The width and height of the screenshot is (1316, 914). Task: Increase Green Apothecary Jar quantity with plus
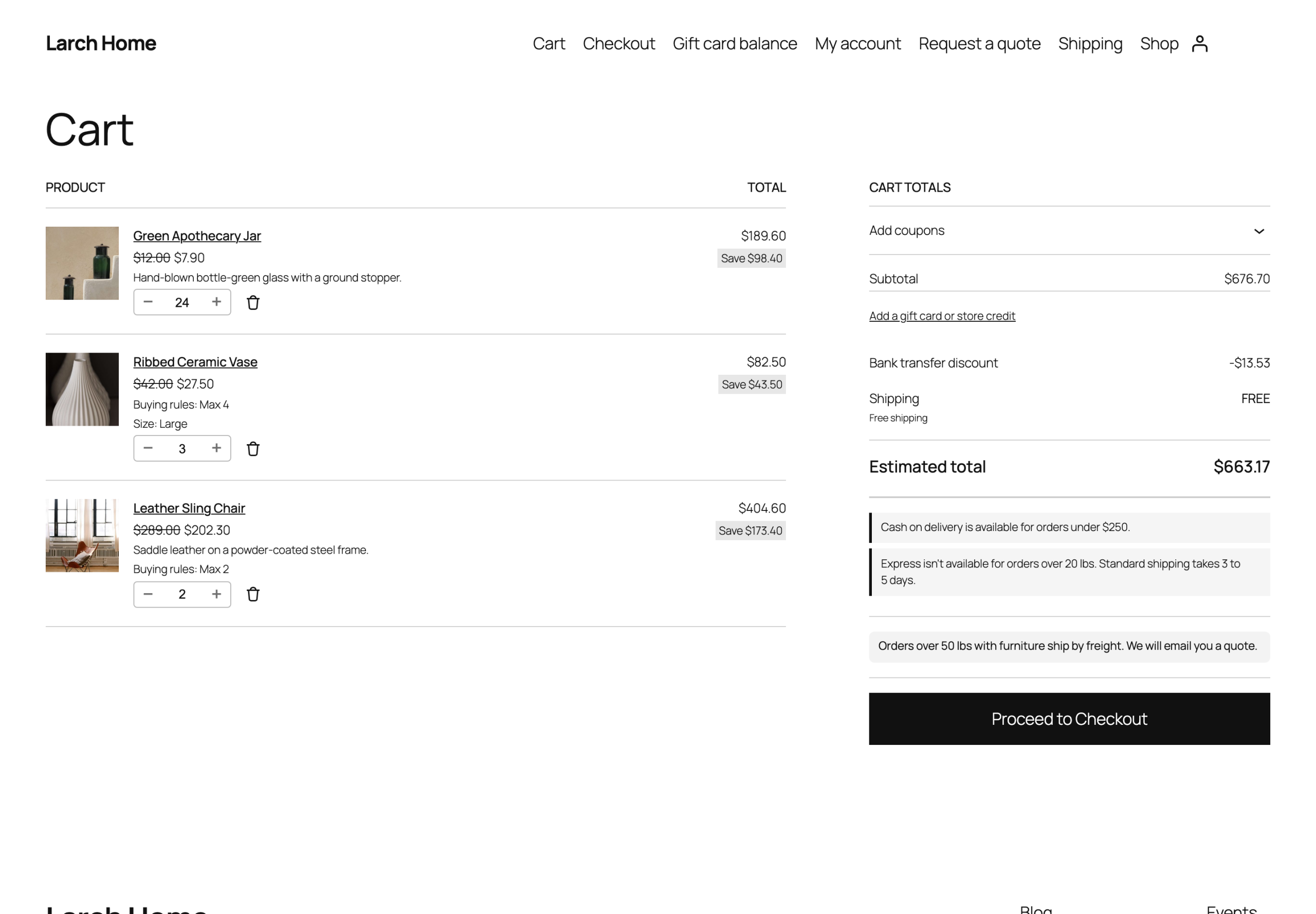(216, 302)
